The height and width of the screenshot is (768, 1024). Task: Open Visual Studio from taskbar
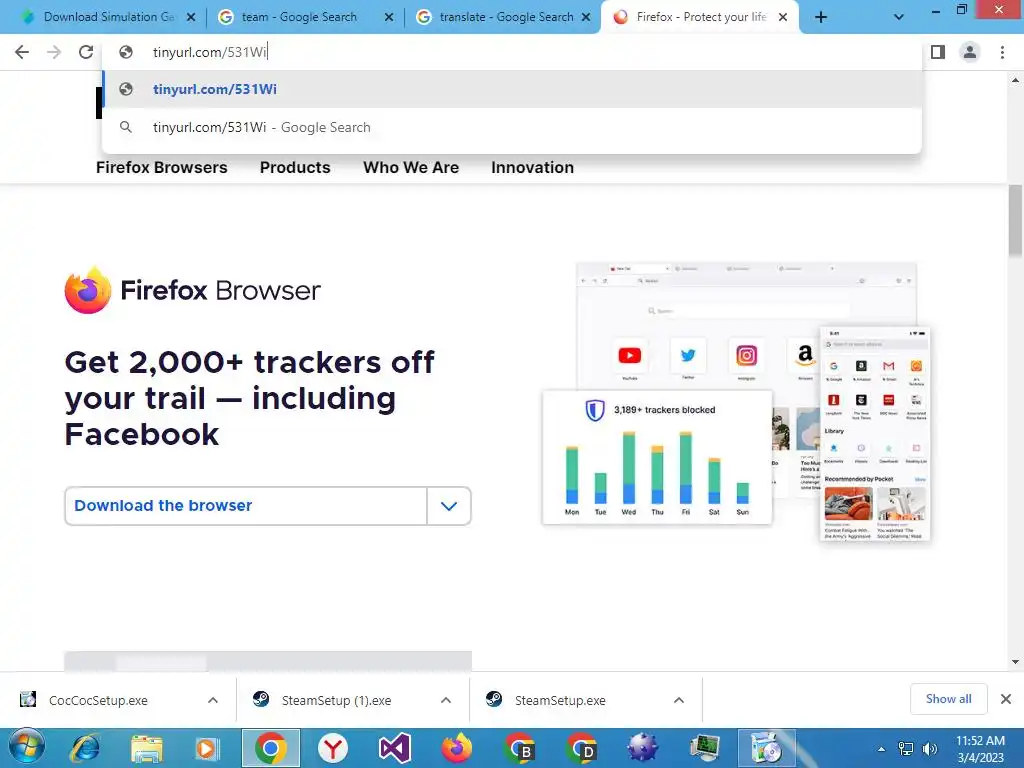point(394,748)
